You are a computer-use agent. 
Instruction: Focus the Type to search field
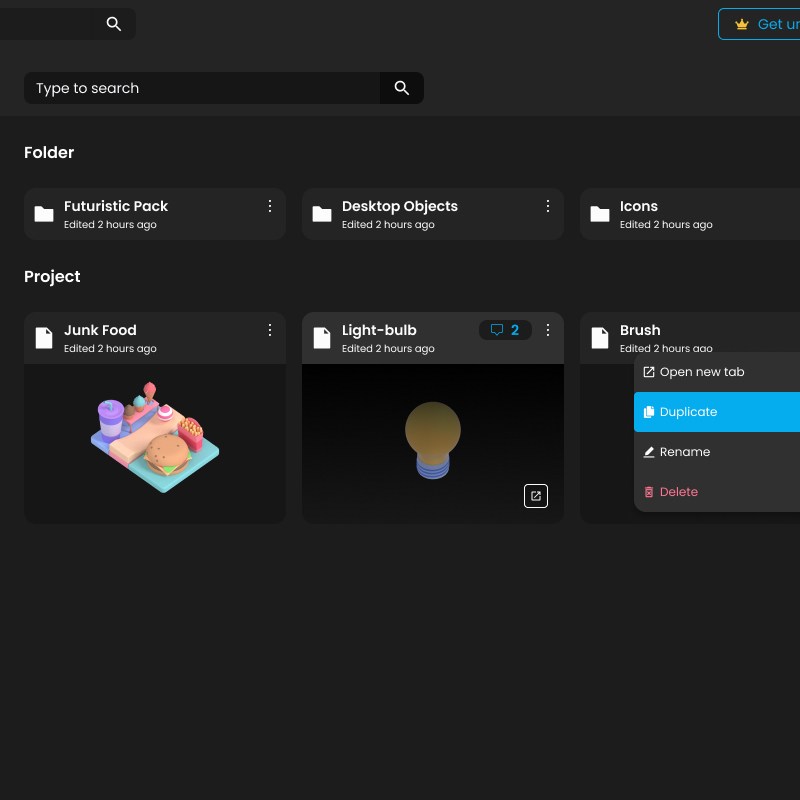coord(200,88)
